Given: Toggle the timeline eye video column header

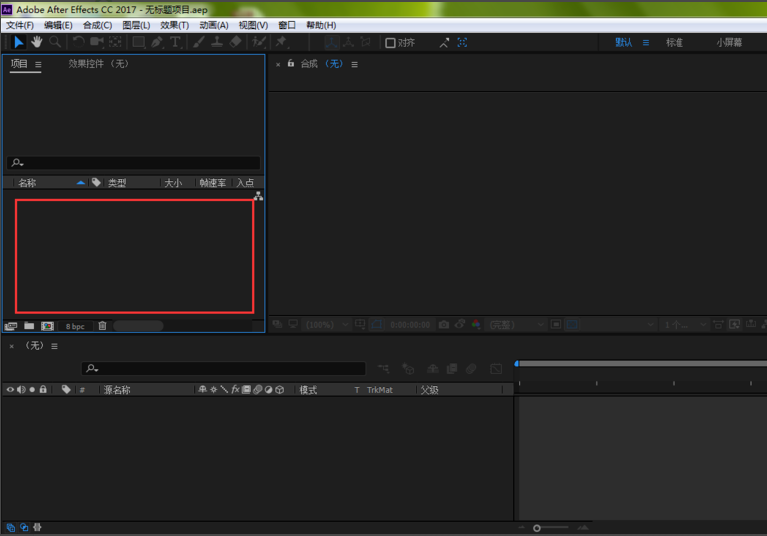Looking at the screenshot, I should point(10,390).
